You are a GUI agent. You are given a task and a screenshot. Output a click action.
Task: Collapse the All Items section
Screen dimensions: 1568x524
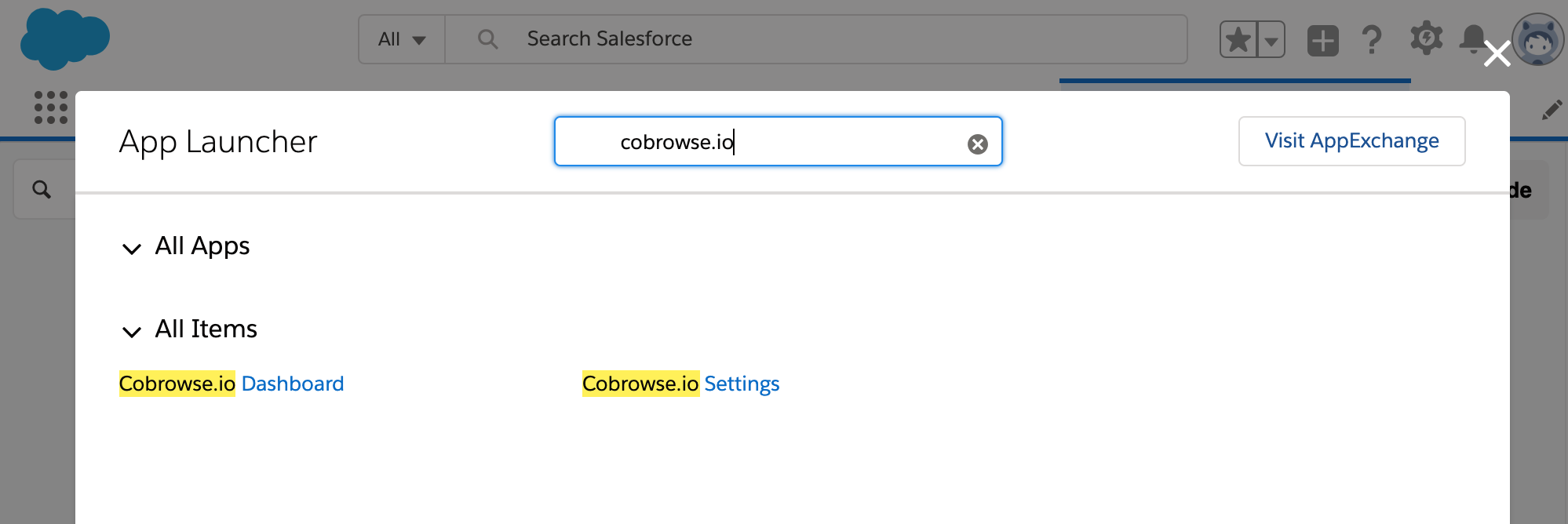tap(132, 331)
